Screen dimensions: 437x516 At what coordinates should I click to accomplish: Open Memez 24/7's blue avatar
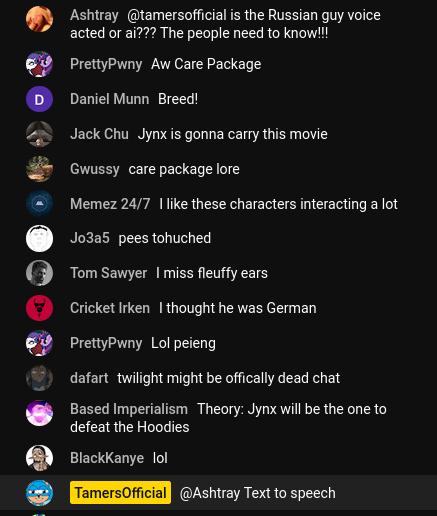point(39,204)
